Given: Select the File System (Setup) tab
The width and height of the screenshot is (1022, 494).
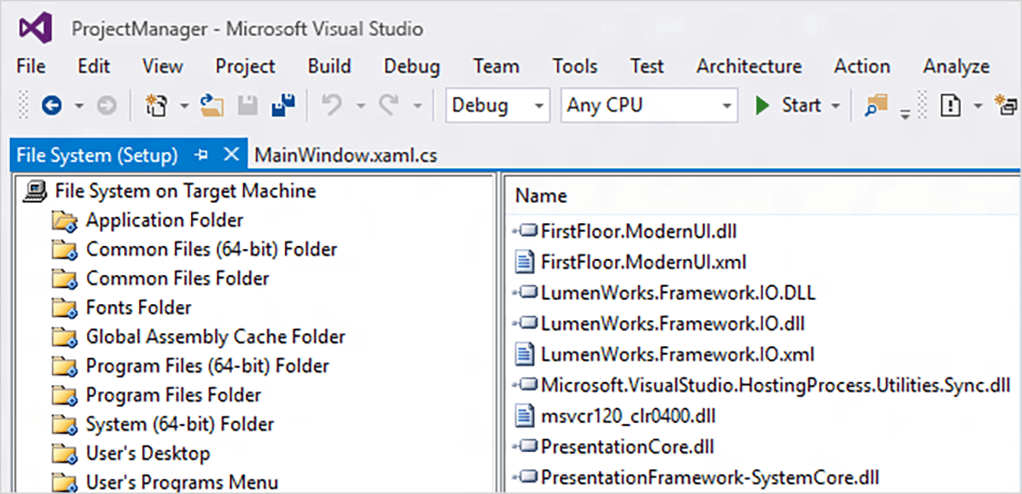Looking at the screenshot, I should [x=97, y=156].
